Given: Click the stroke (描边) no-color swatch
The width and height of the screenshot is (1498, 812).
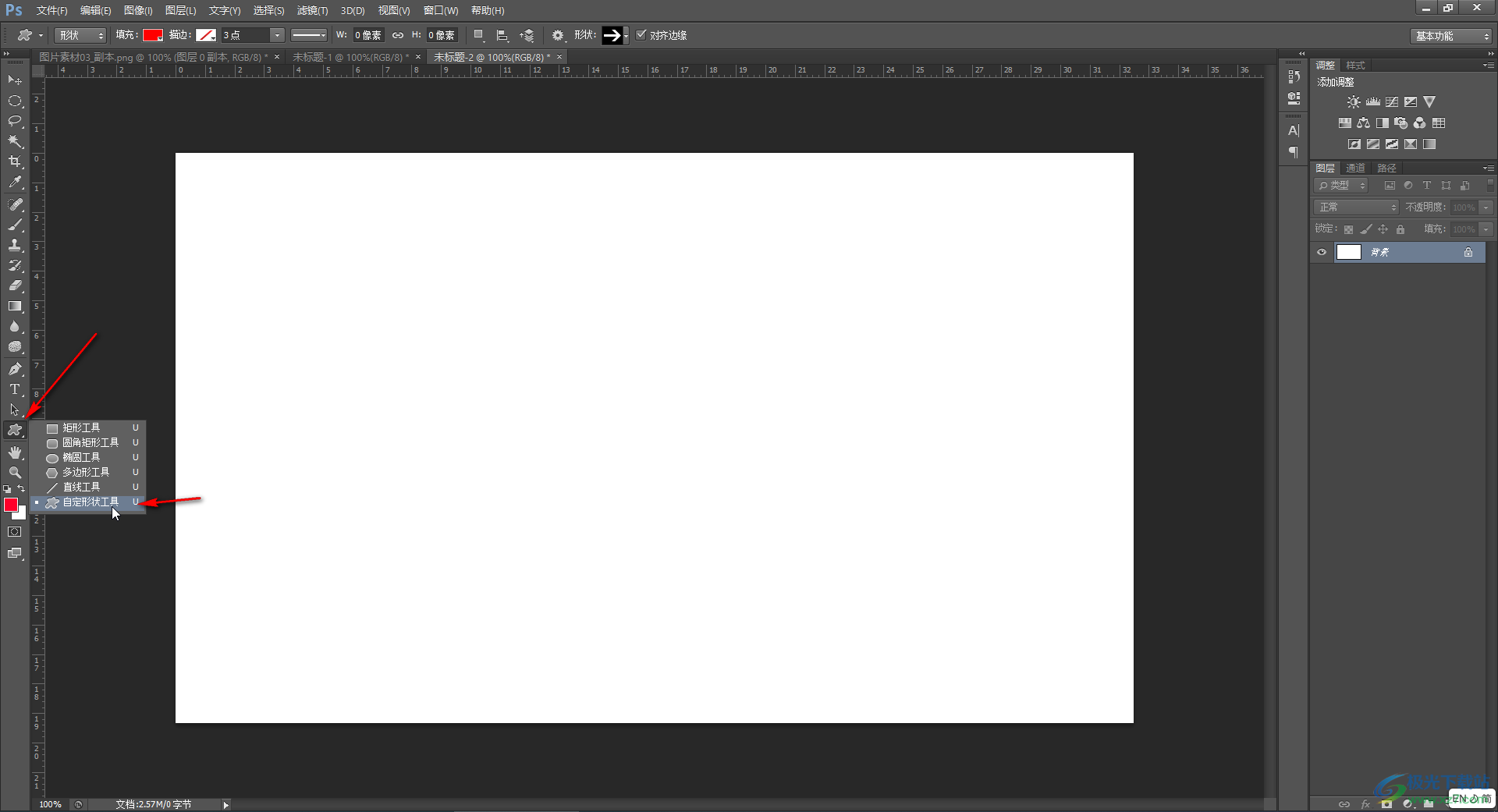Looking at the screenshot, I should (206, 35).
